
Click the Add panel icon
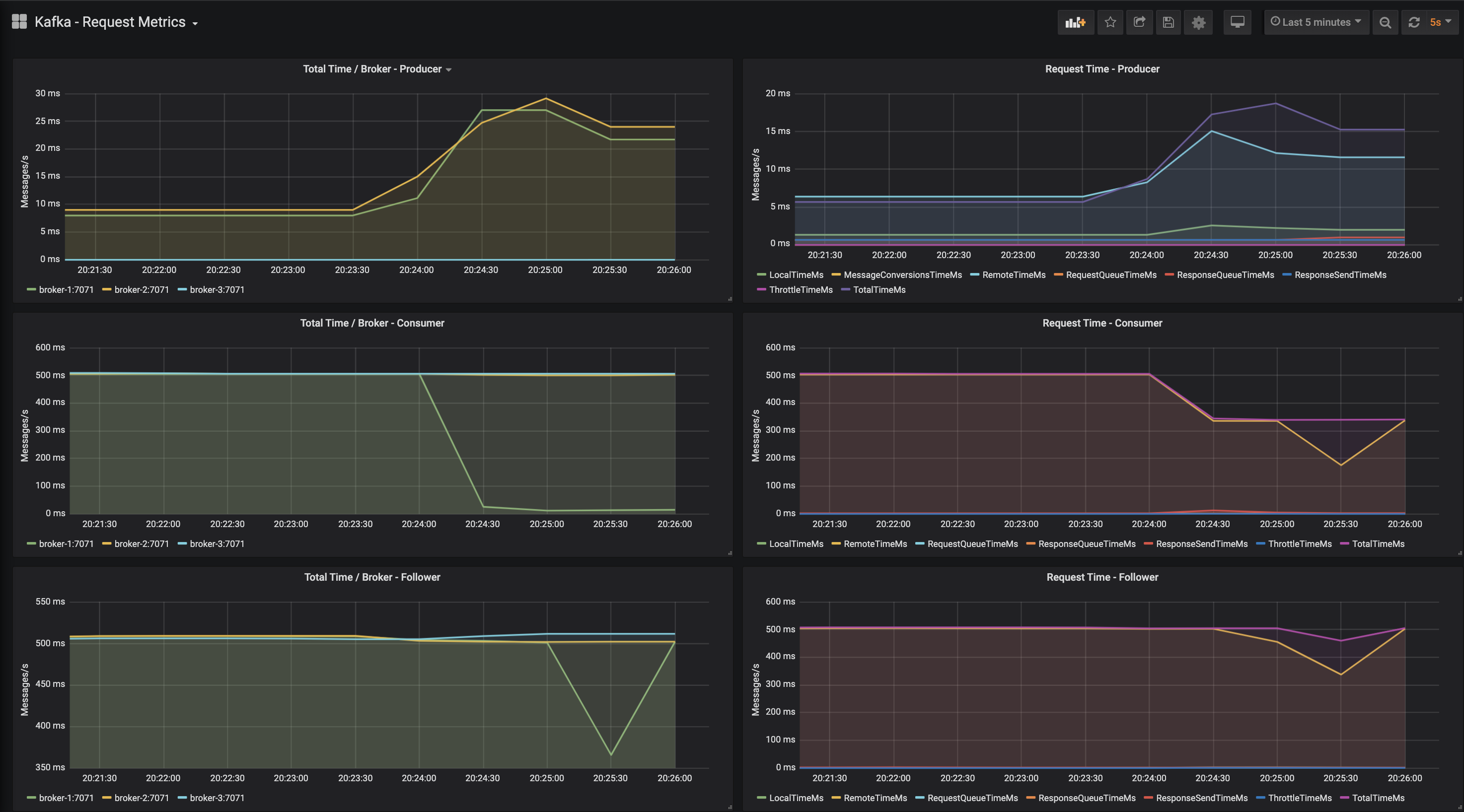coord(1075,22)
